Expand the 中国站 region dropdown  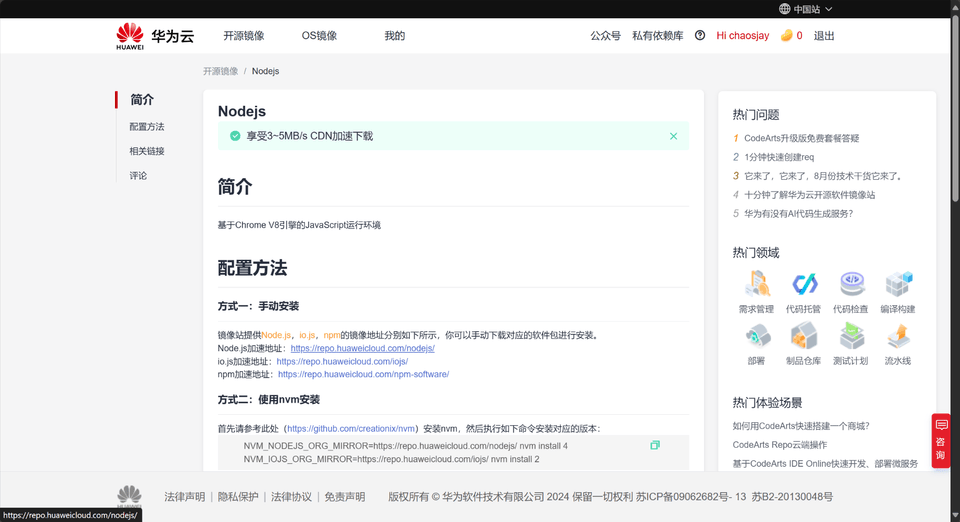[805, 9]
